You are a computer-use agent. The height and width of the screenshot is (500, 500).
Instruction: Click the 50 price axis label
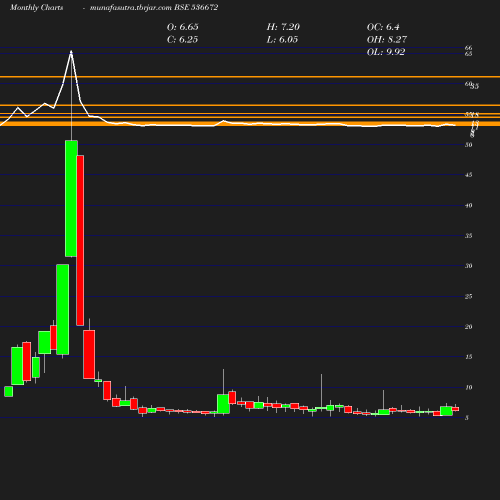click(468, 145)
